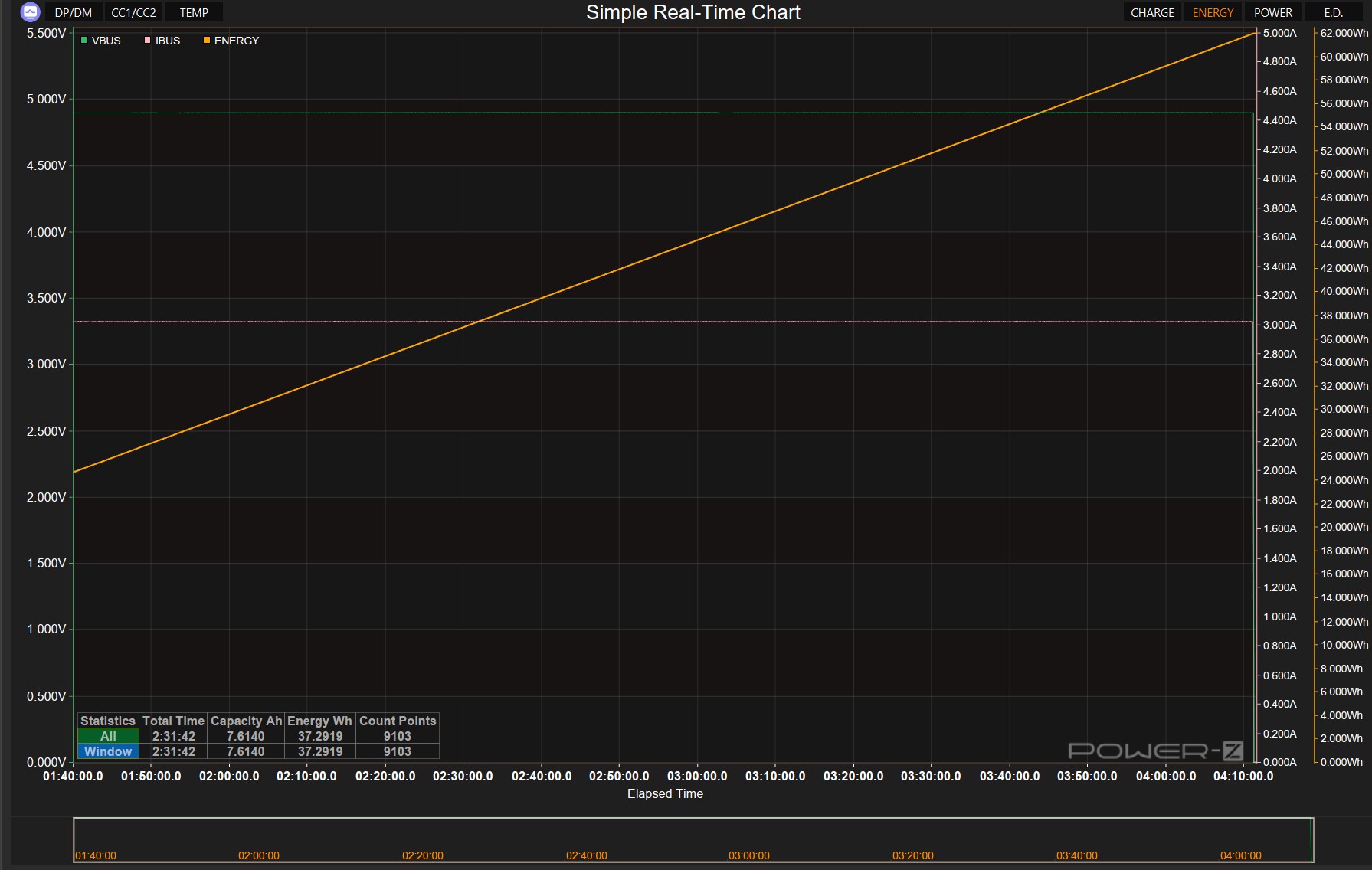Click the Total Time value in the All row
This screenshot has height=870, width=1372.
tap(174, 736)
